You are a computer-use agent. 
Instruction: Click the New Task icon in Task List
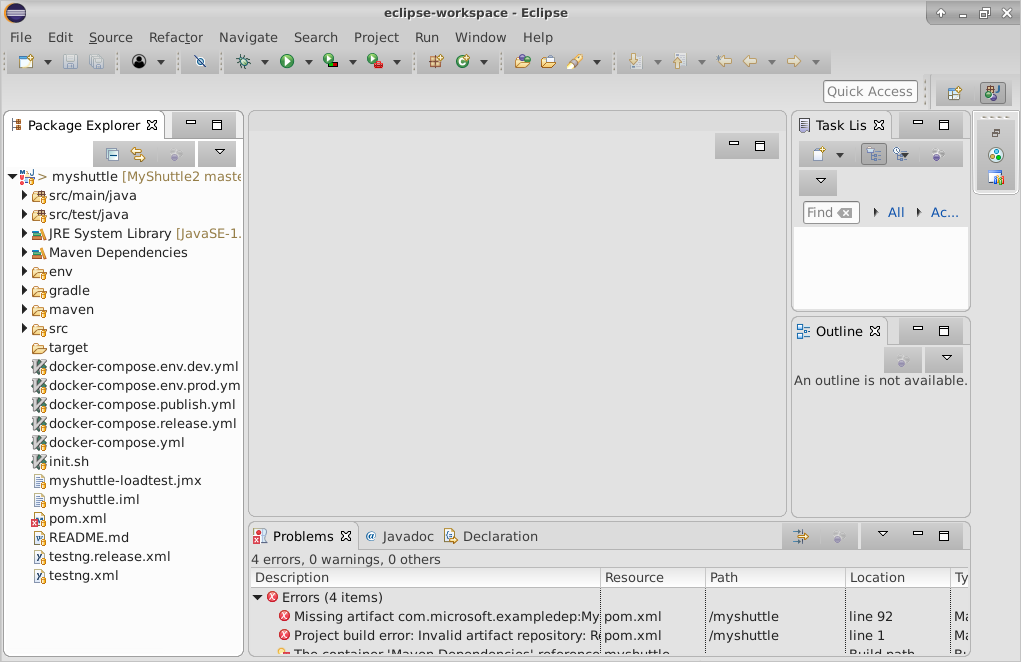(819, 154)
